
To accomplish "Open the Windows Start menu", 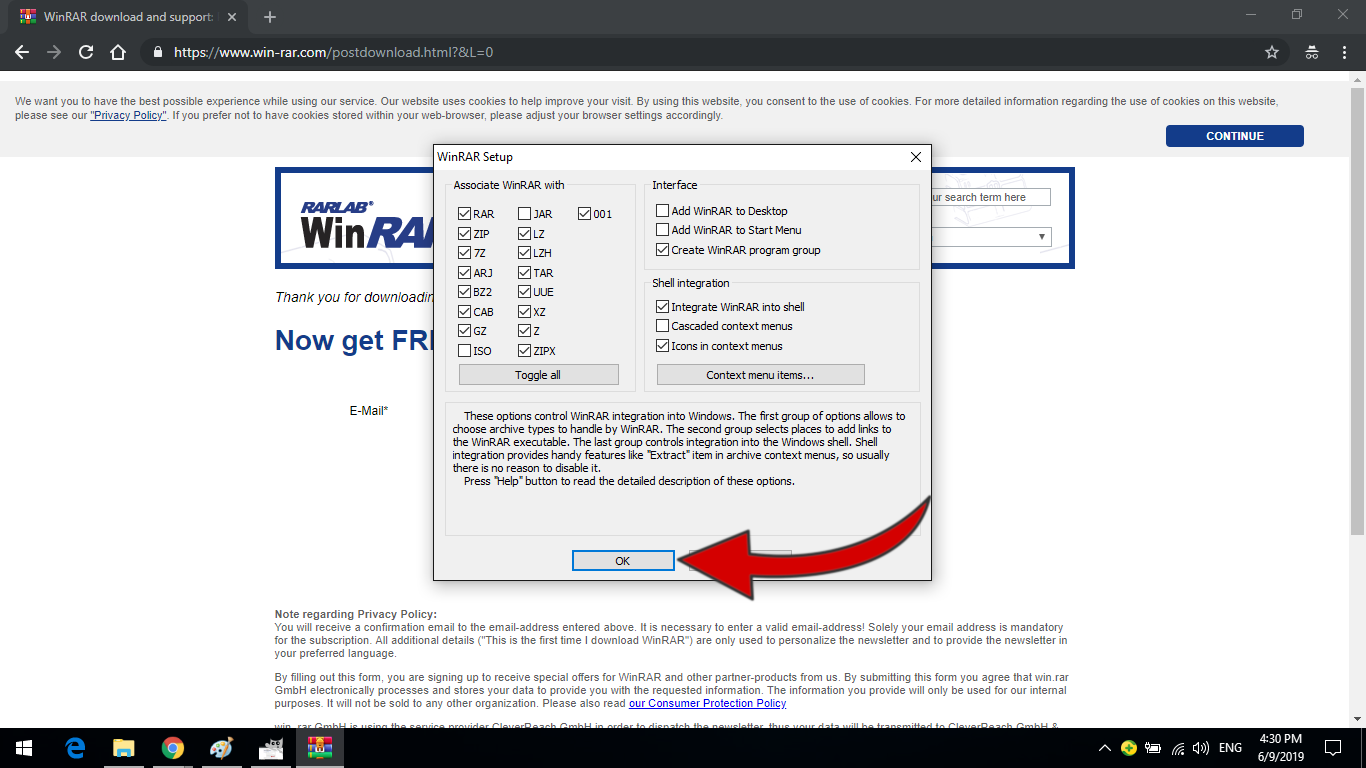I will 24,748.
